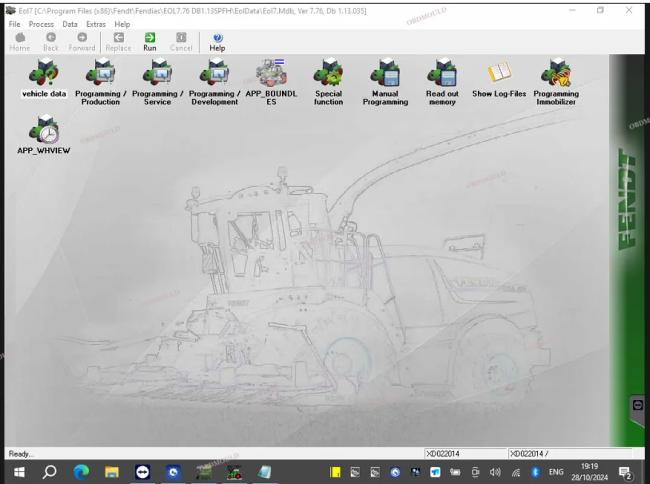The width and height of the screenshot is (650, 484).
Task: Open the vehicle data icon
Action: pyautogui.click(x=44, y=74)
